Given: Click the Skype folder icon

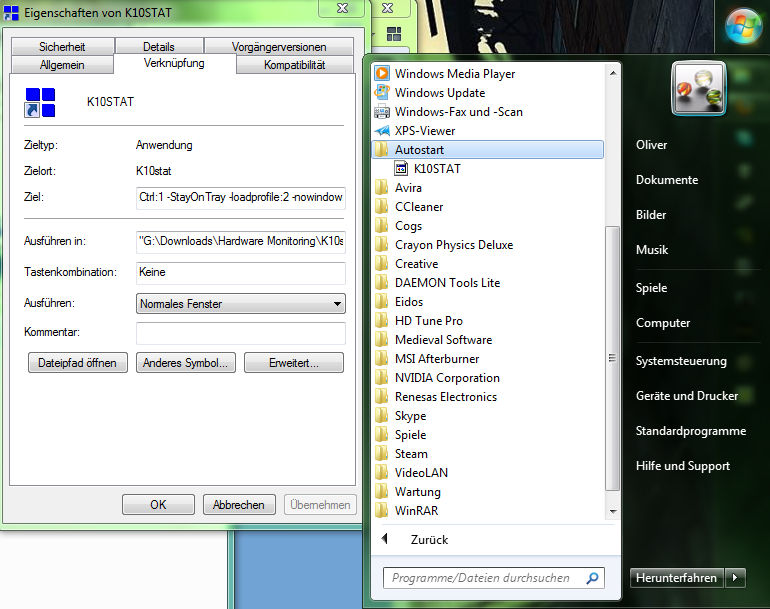Looking at the screenshot, I should 381,416.
